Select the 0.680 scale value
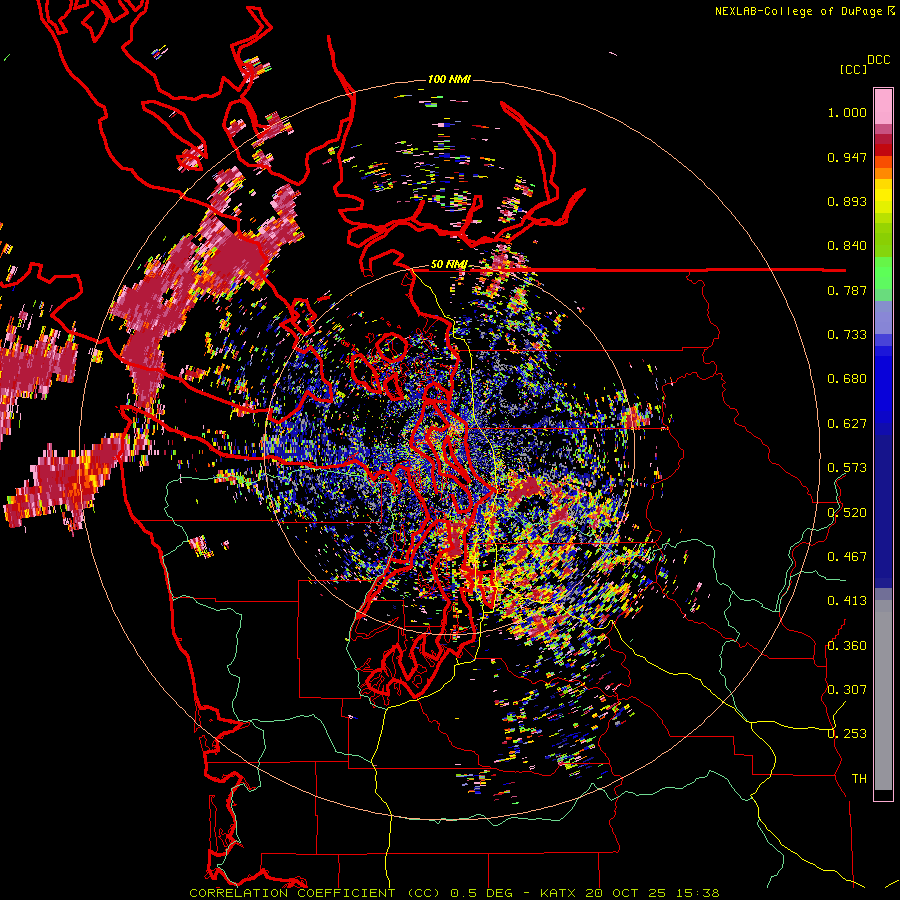Image resolution: width=900 pixels, height=900 pixels. click(x=847, y=379)
